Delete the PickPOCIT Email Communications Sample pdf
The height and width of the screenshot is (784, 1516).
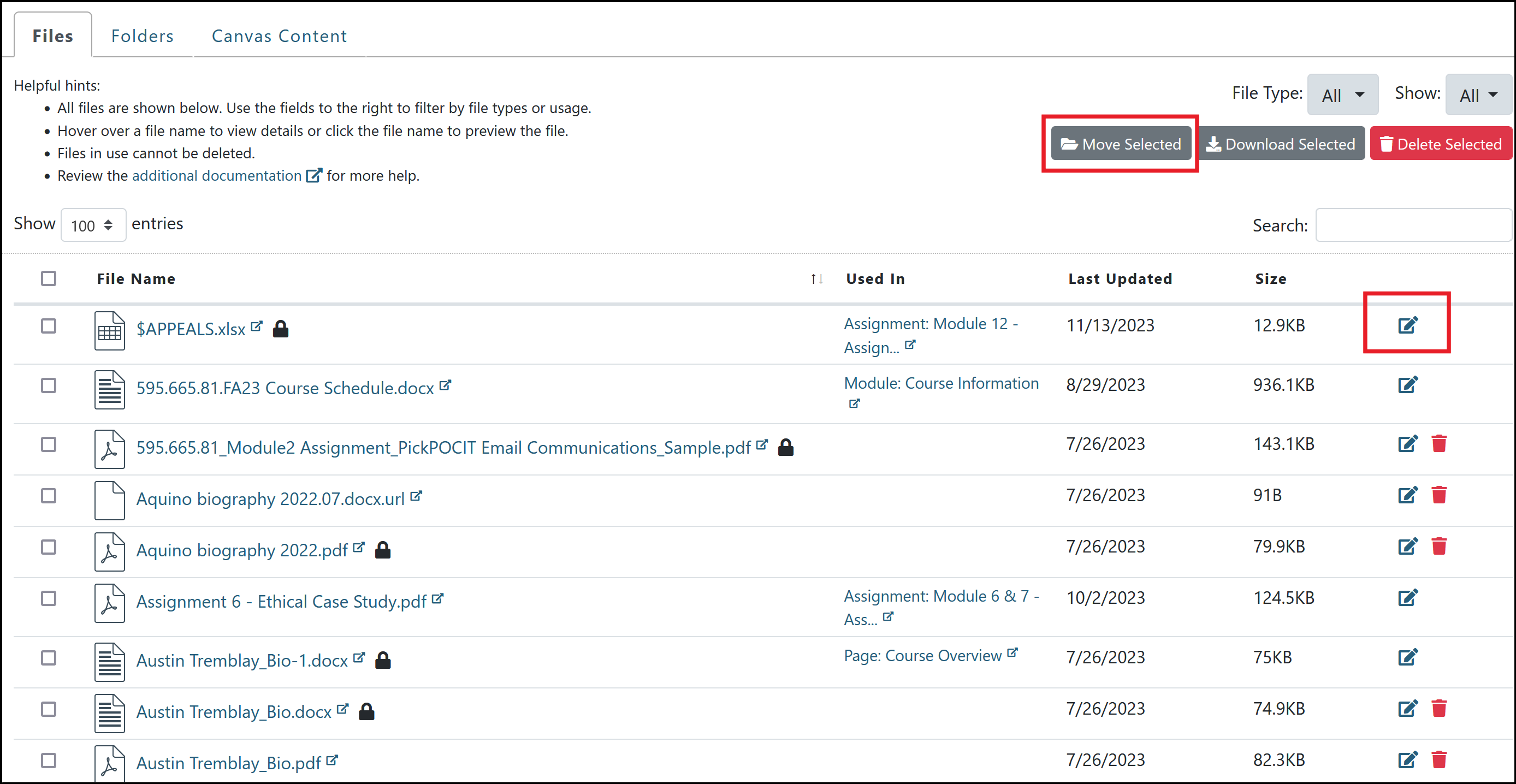(1439, 443)
